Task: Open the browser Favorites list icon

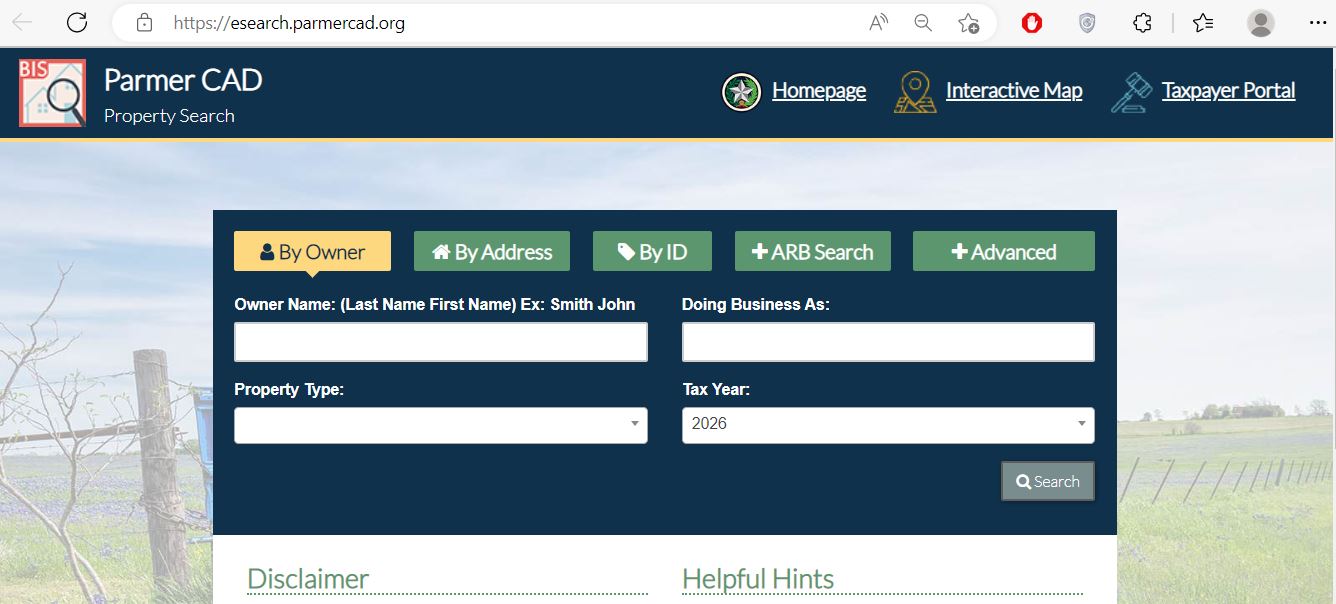Action: click(1203, 23)
